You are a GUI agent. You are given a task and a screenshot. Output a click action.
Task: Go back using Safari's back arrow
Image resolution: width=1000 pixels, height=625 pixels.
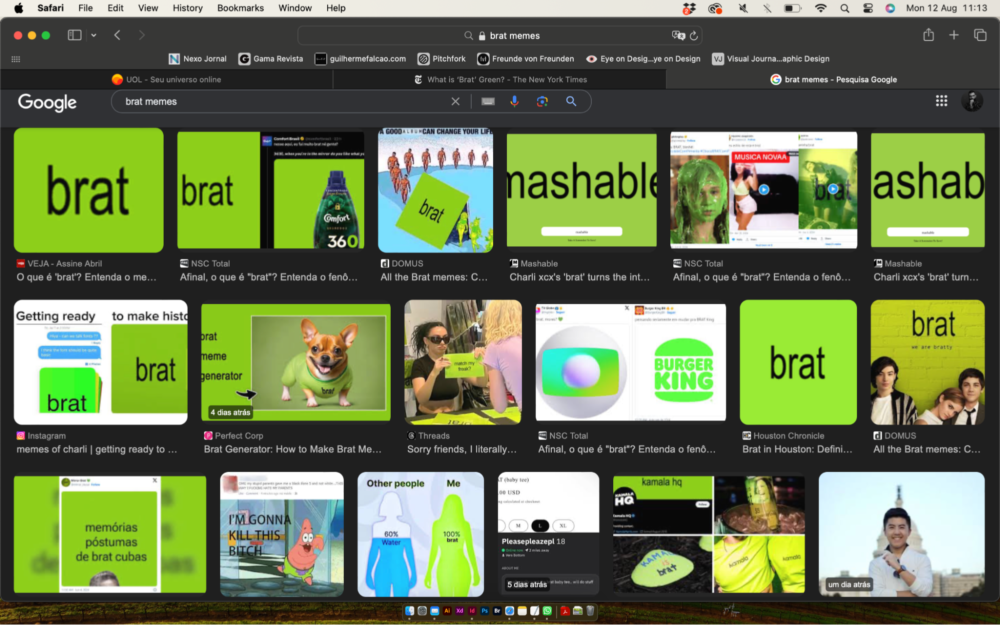click(117, 35)
